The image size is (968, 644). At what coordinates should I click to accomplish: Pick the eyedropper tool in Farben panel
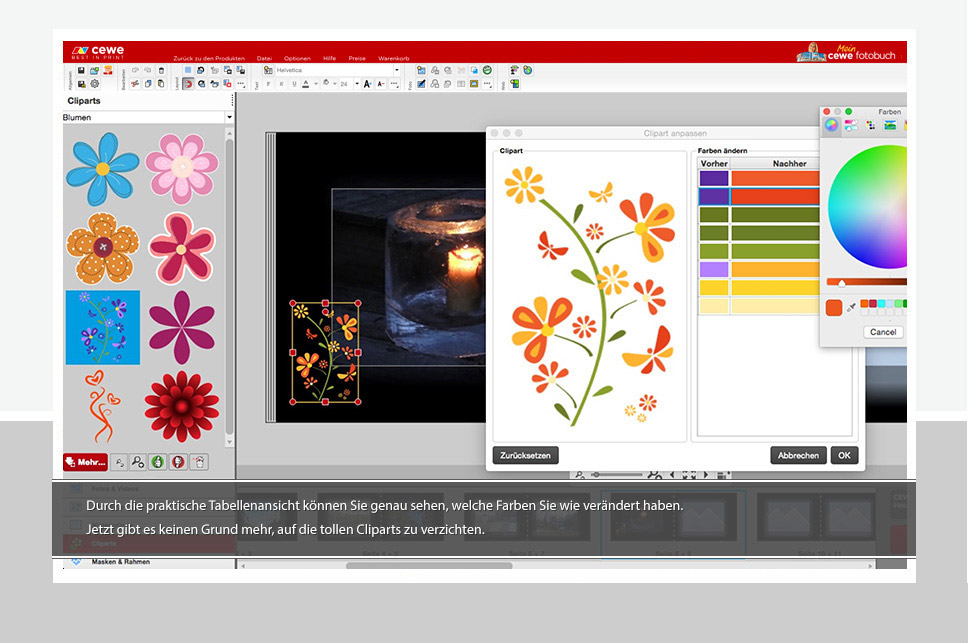tap(851, 307)
